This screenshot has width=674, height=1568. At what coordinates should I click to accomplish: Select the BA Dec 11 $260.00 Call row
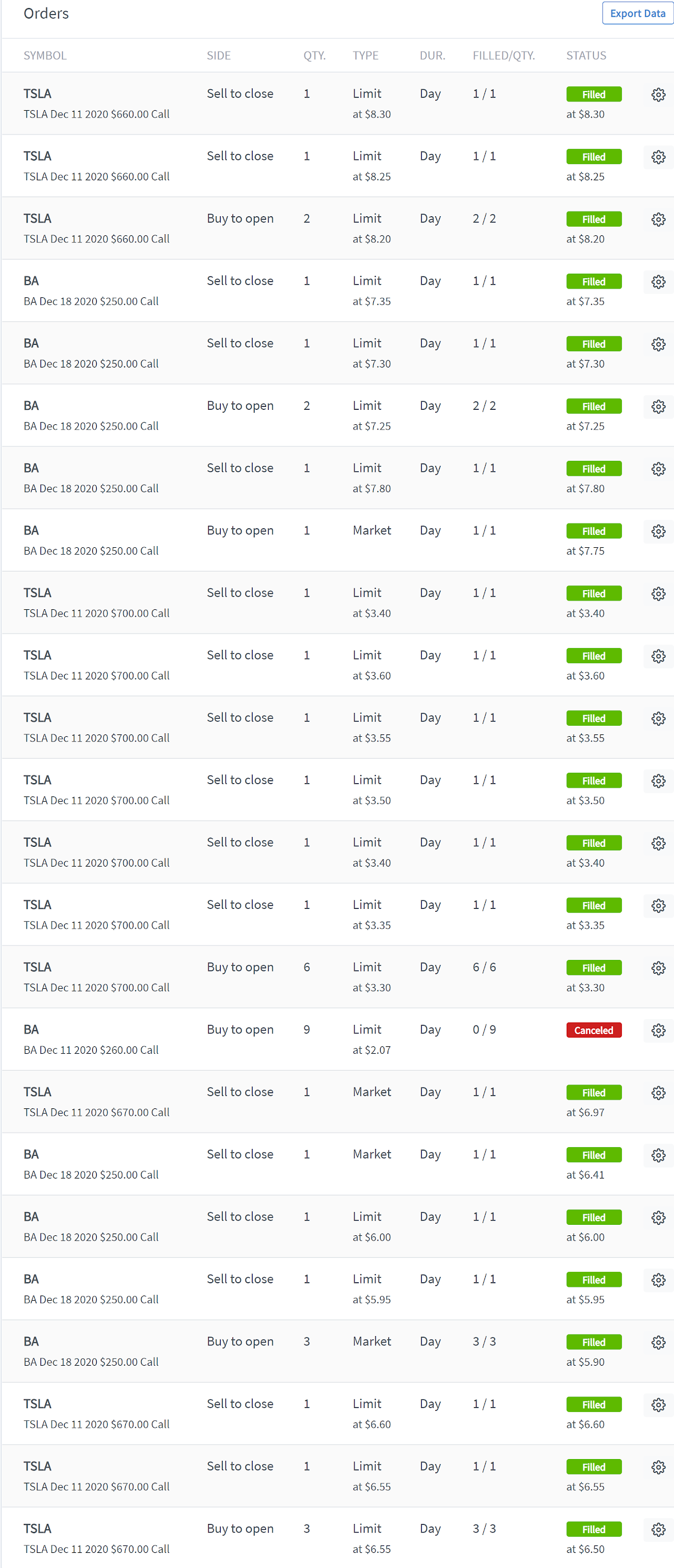(x=91, y=1049)
